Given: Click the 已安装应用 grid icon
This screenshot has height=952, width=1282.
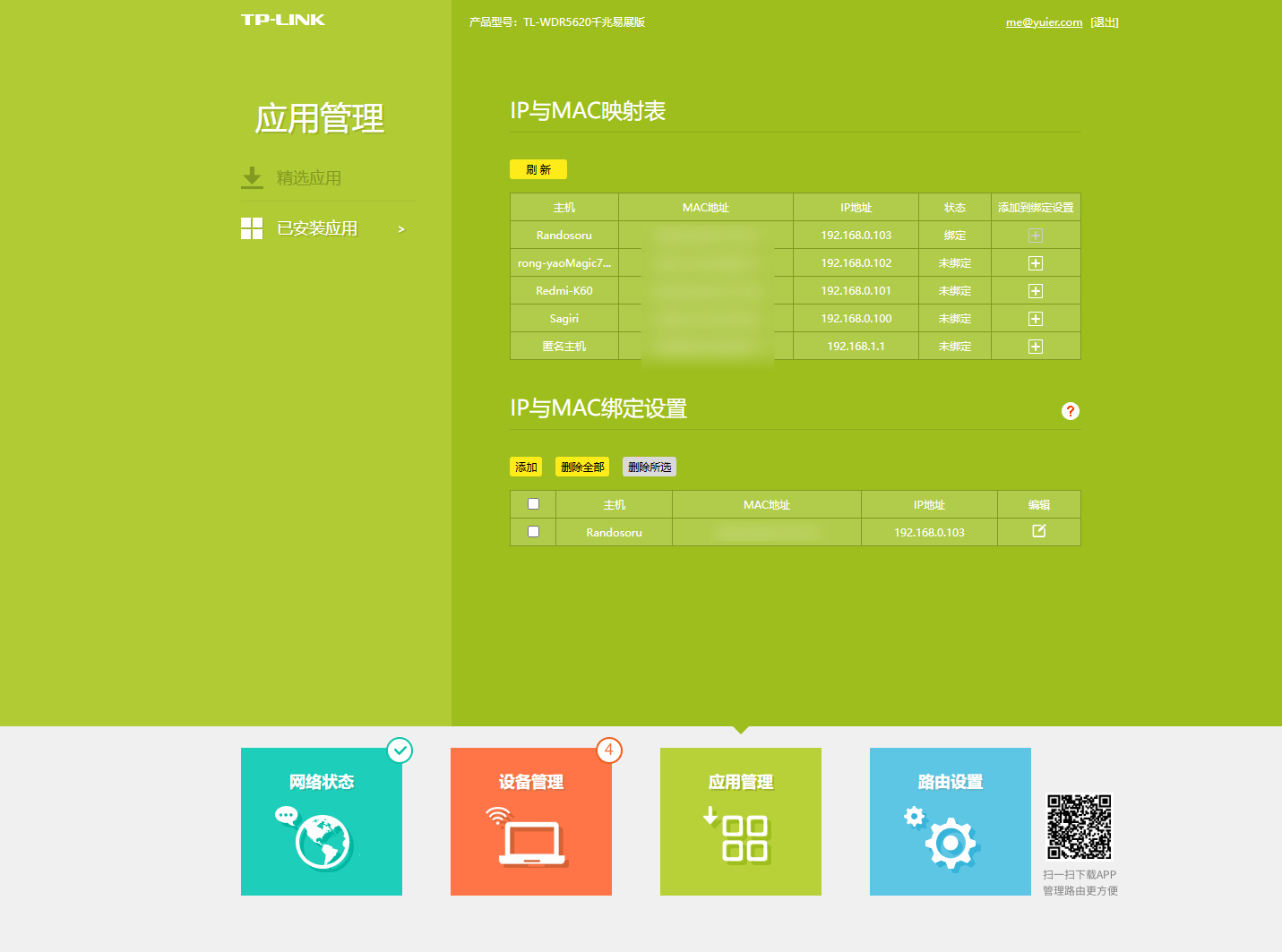Looking at the screenshot, I should pyautogui.click(x=252, y=228).
